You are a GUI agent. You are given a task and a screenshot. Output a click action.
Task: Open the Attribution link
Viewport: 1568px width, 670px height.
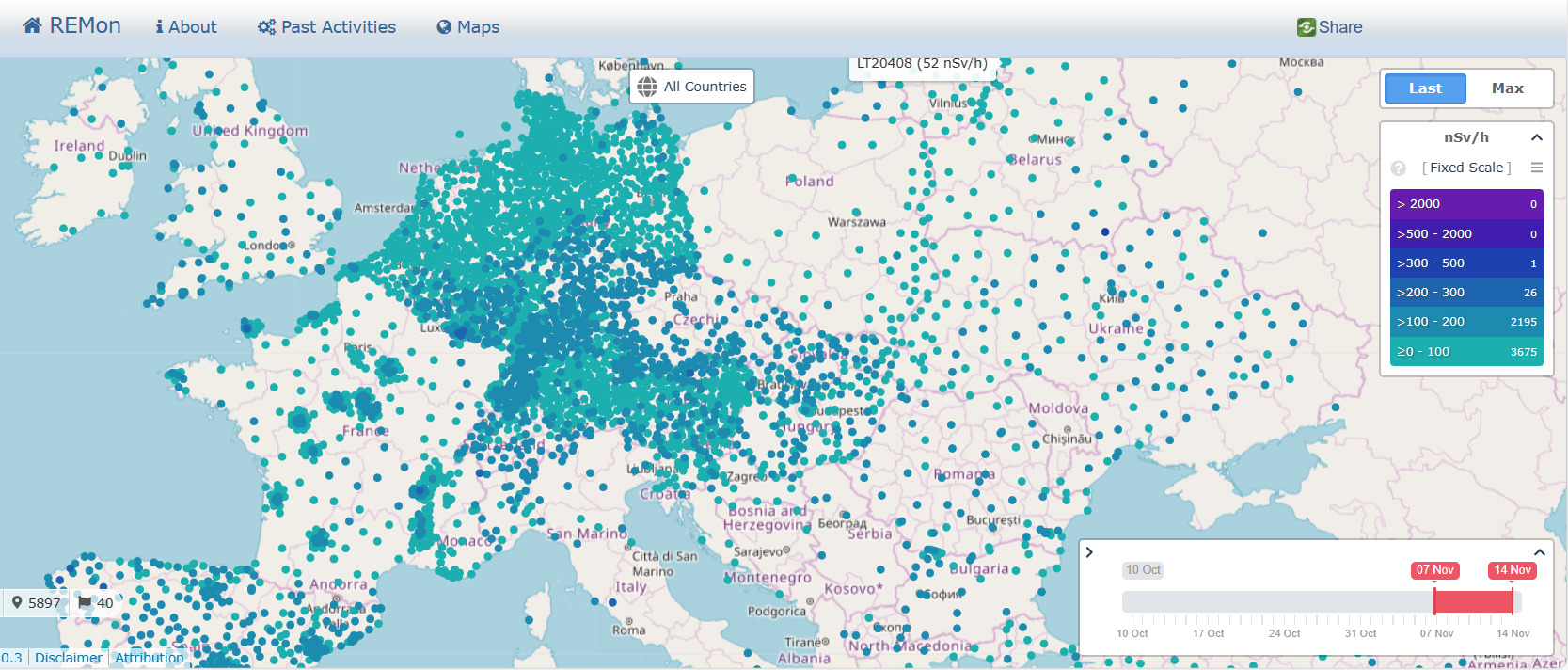tap(150, 658)
